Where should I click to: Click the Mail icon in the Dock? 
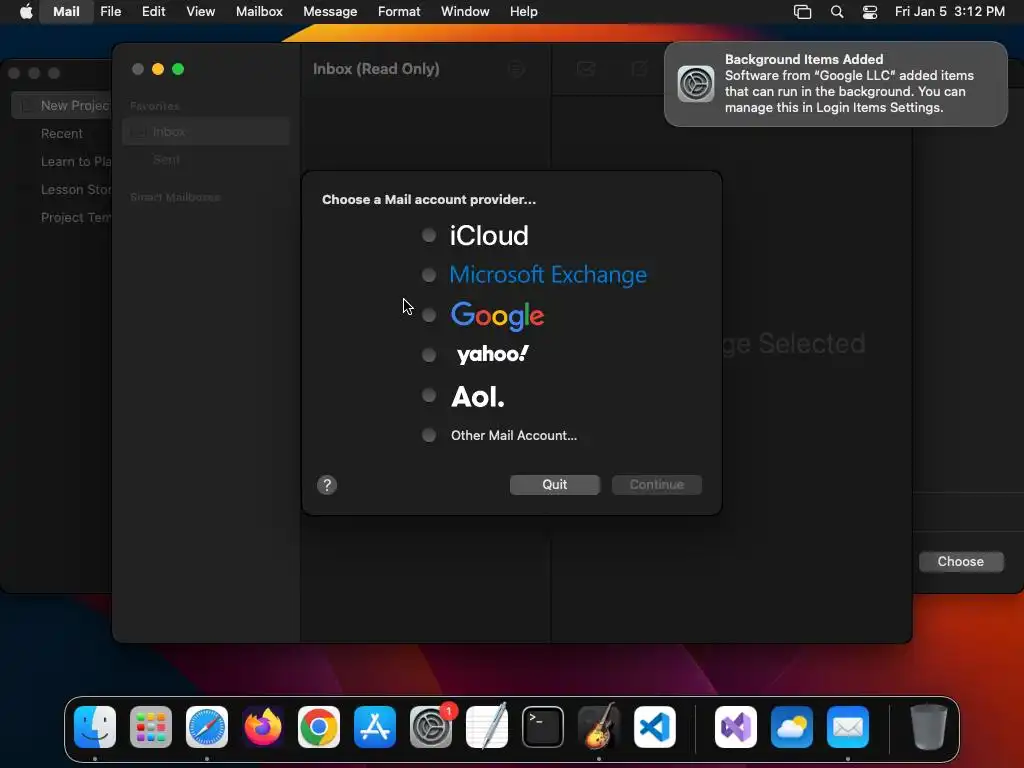848,727
